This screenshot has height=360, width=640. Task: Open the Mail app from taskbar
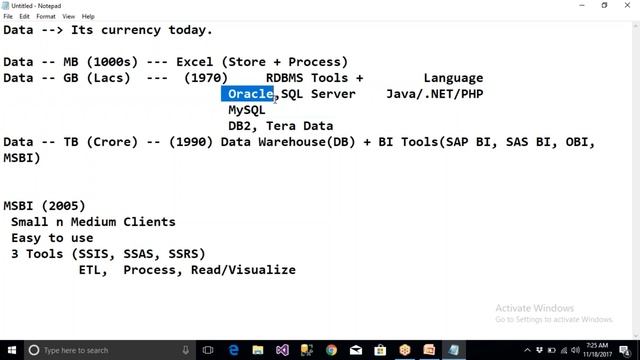click(356, 350)
